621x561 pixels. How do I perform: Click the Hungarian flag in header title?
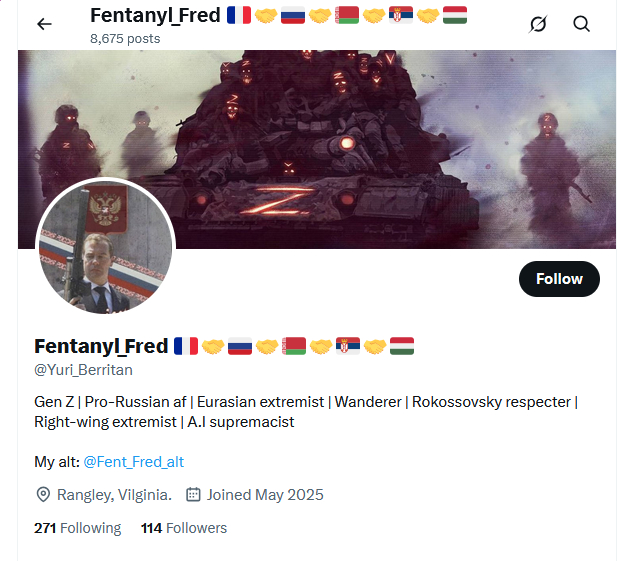[455, 15]
